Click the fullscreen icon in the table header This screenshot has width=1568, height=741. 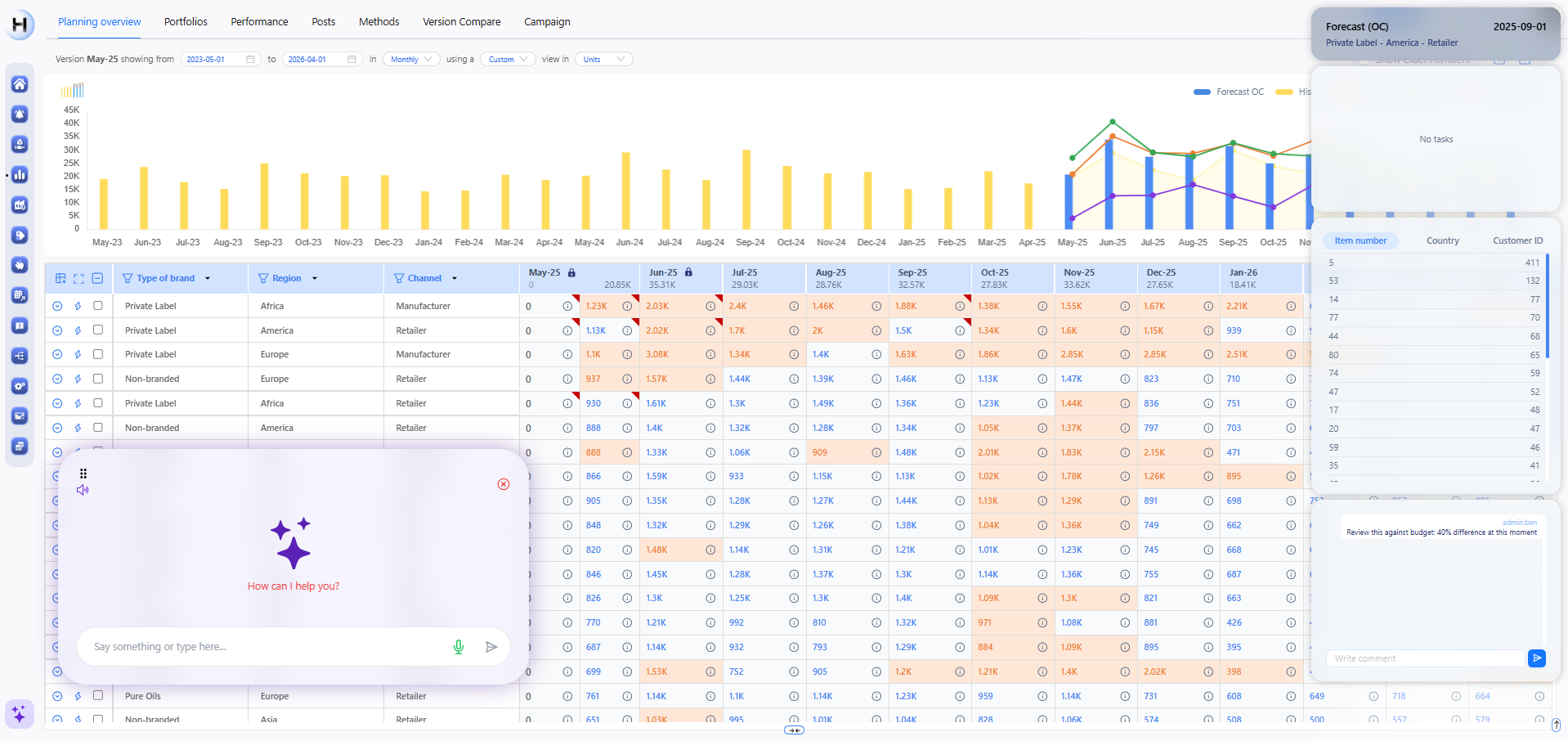click(x=78, y=279)
